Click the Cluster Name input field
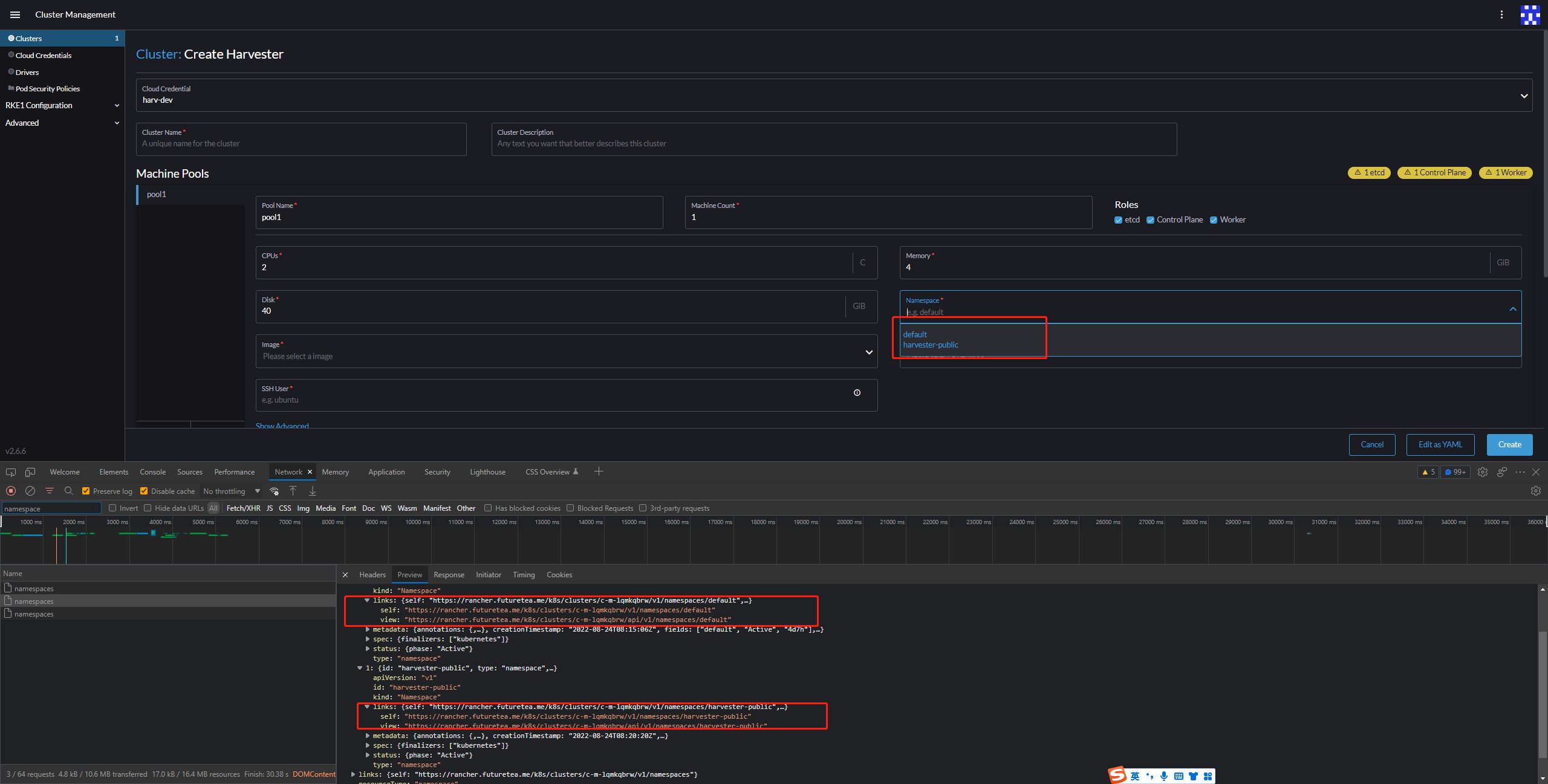The width and height of the screenshot is (1548, 784). point(301,143)
